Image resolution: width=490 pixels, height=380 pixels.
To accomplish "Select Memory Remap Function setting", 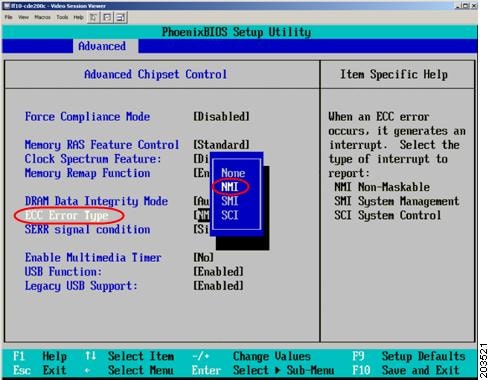I will point(87,173).
